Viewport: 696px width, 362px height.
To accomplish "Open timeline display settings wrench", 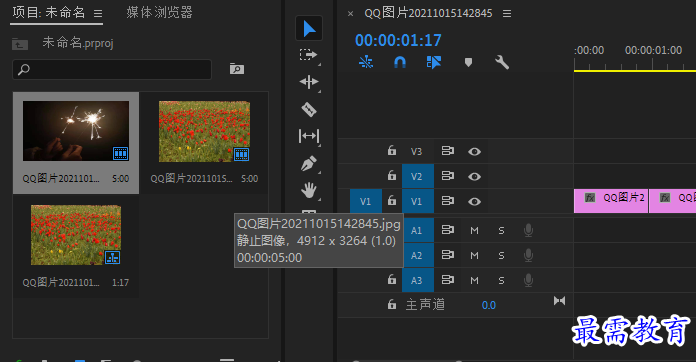I will click(x=502, y=62).
